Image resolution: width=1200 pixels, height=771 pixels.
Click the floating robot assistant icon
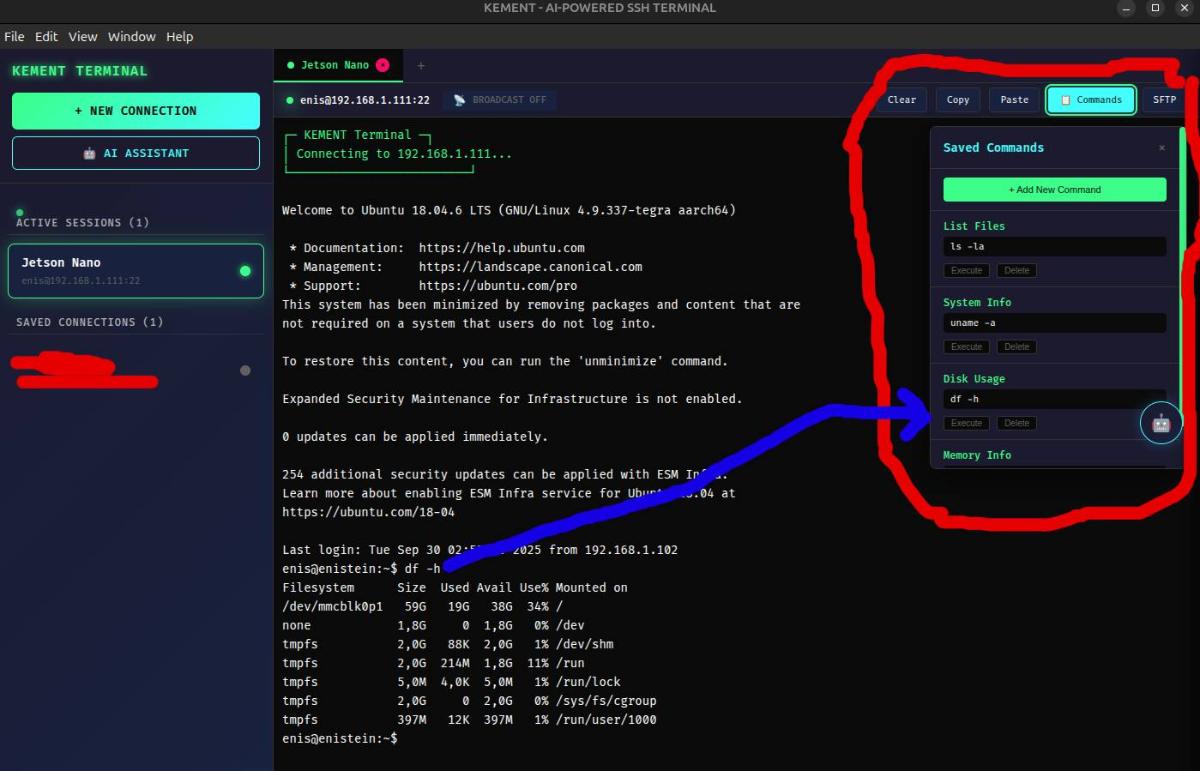[x=1161, y=423]
